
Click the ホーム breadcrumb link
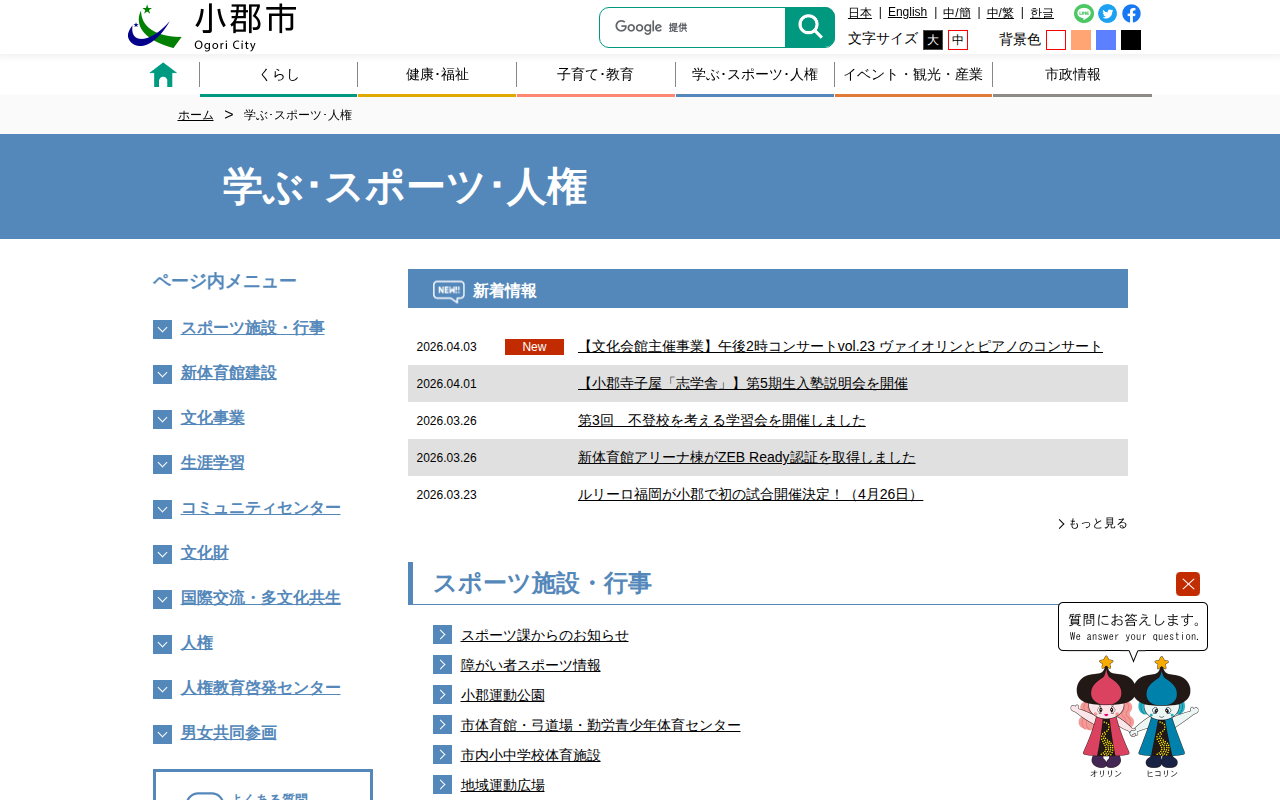196,115
